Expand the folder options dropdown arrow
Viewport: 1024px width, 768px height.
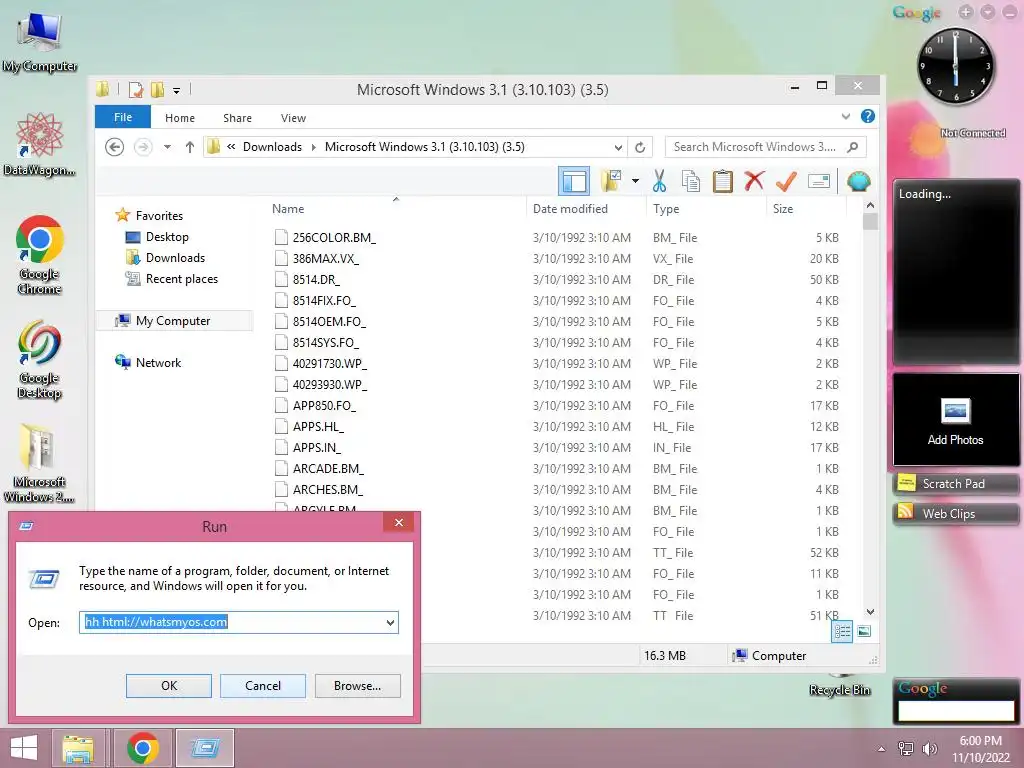635,181
